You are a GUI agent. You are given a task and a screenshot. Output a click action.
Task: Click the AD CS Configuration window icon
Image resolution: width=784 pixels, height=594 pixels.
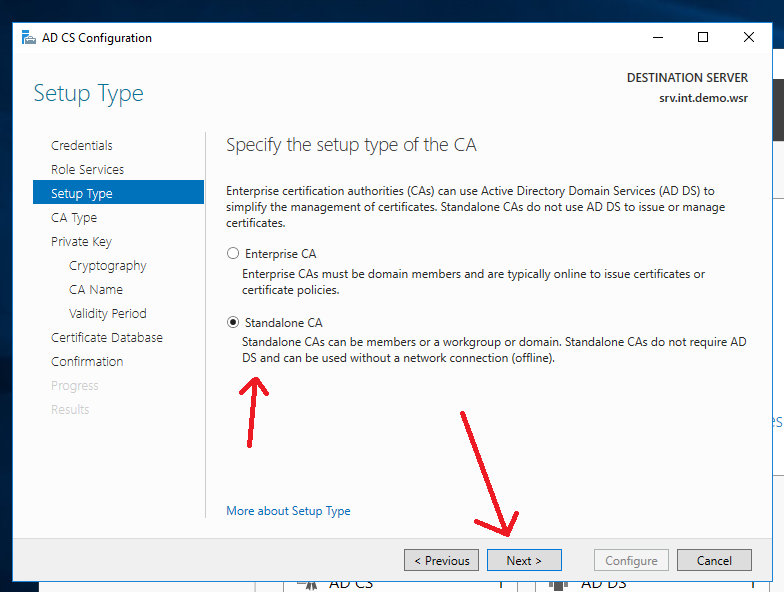click(29, 38)
